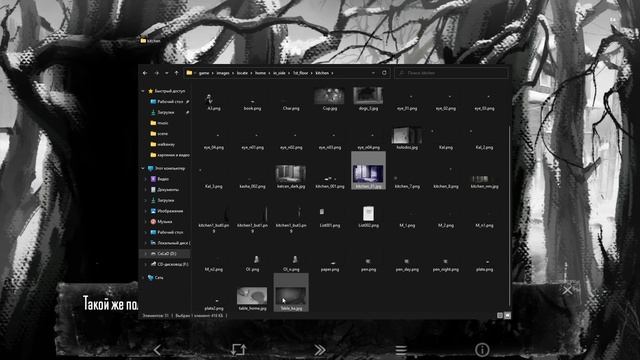Switch to large thumbnails view
This screenshot has width=640, height=360.
507,316
